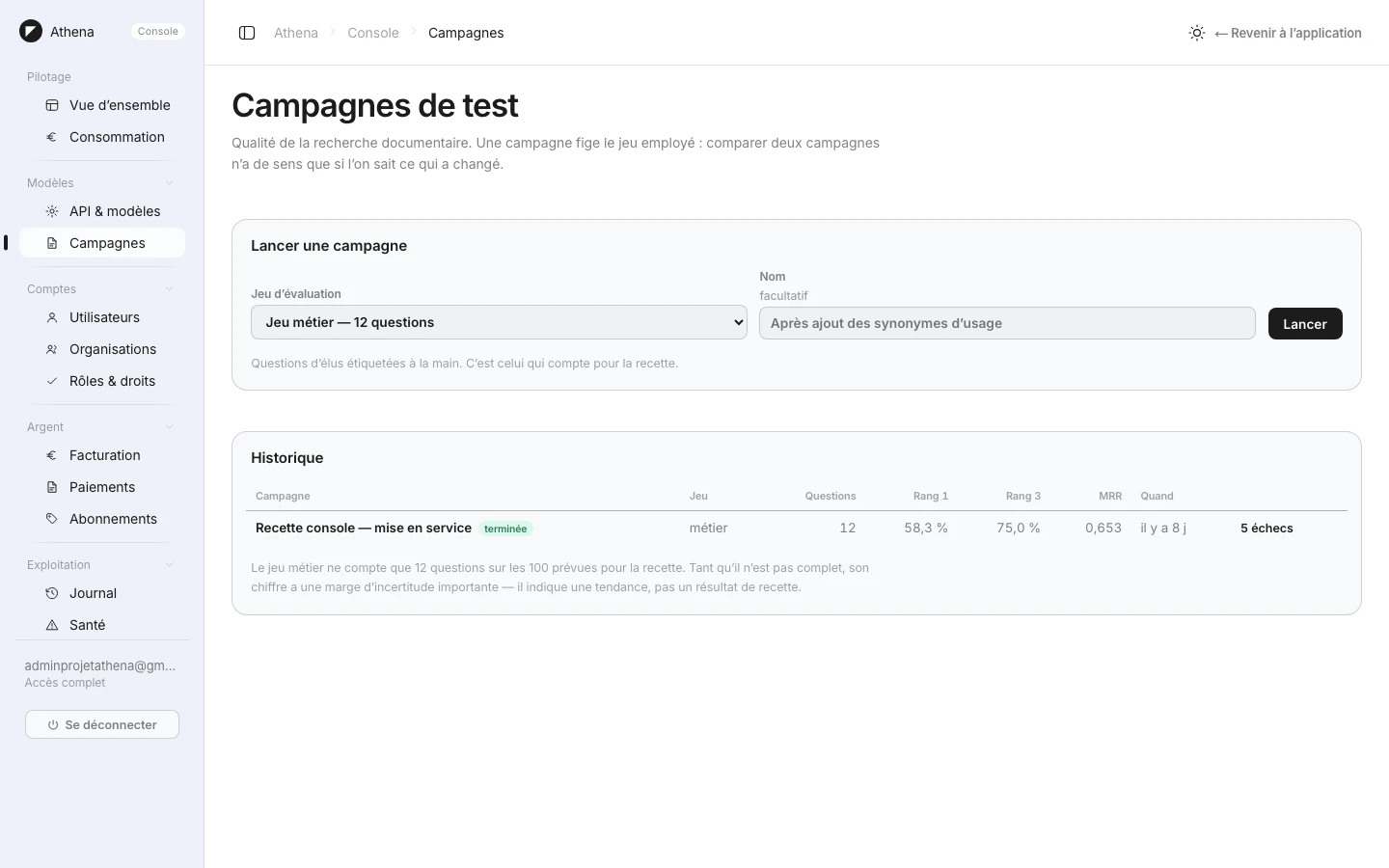The height and width of the screenshot is (868, 1389).
Task: Click the Vue d'ensemble dashboard icon
Action: (x=52, y=105)
